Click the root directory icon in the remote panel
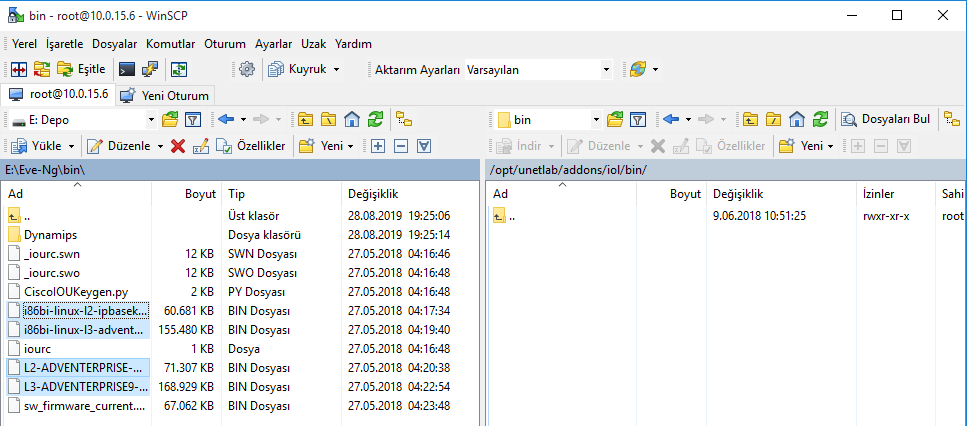This screenshot has height=426, width=967. pyautogui.click(x=773, y=120)
